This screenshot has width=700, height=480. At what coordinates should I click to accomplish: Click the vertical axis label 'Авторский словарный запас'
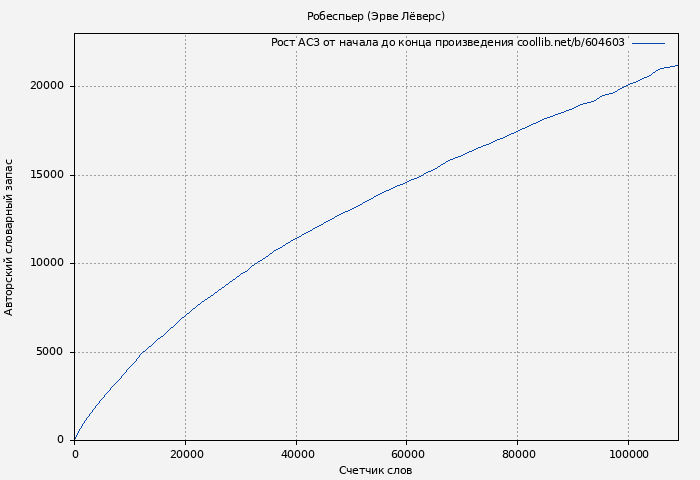10,237
